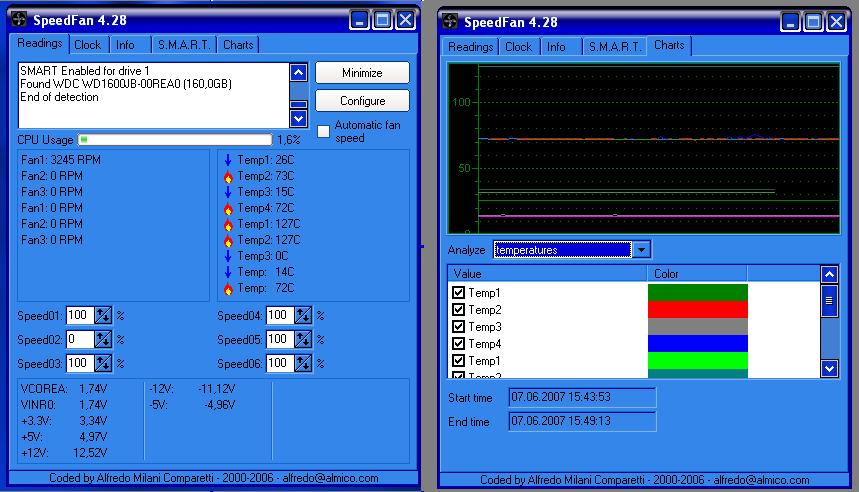Click the down arrow icon beside Temp: 14C
This screenshot has height=492, width=859.
tap(228, 272)
